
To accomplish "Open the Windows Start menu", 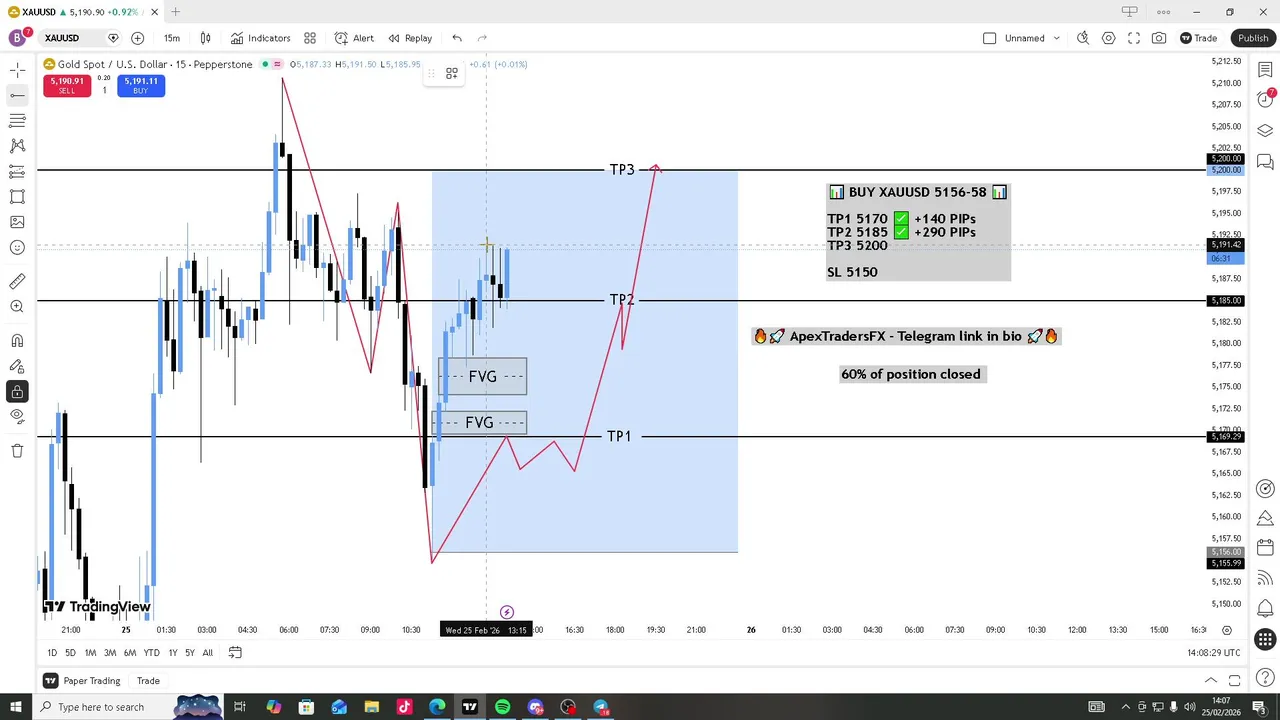I will [x=15, y=707].
